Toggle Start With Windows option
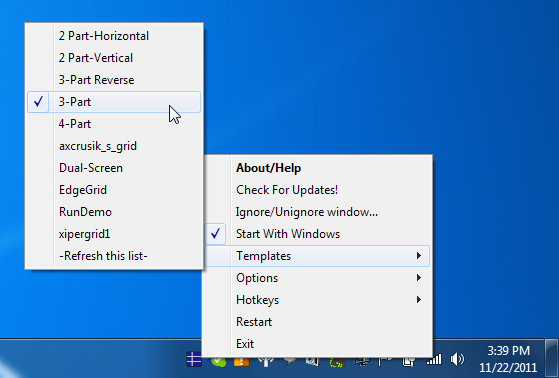 [317, 234]
